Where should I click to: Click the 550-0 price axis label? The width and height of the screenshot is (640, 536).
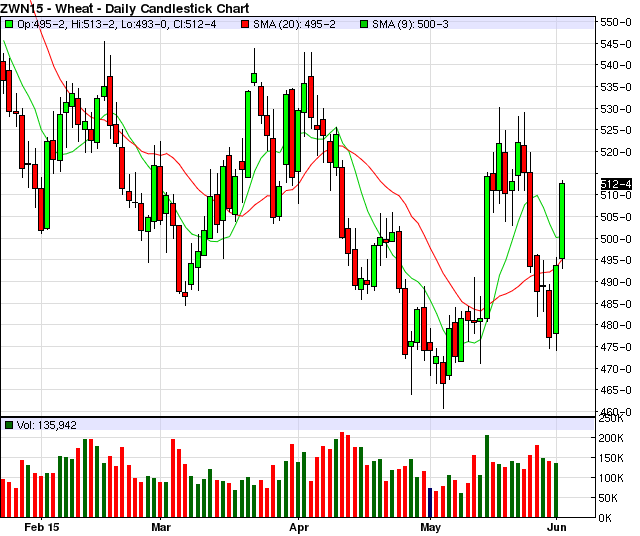coord(616,22)
